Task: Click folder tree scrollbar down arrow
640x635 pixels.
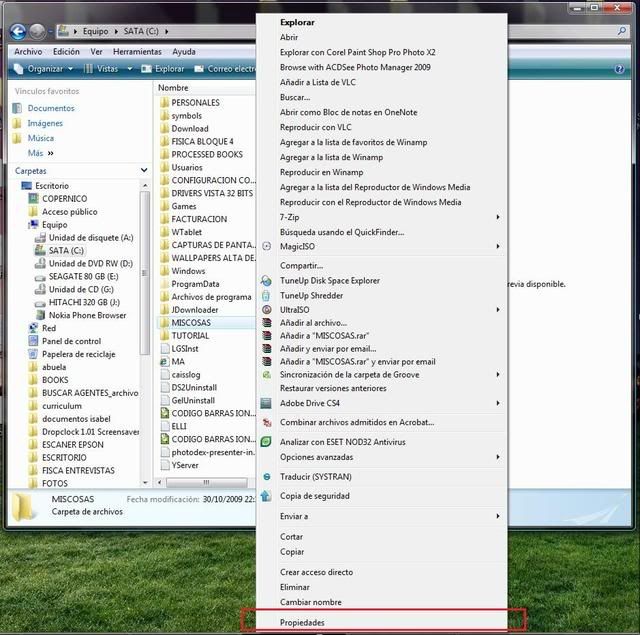Action: point(145,483)
